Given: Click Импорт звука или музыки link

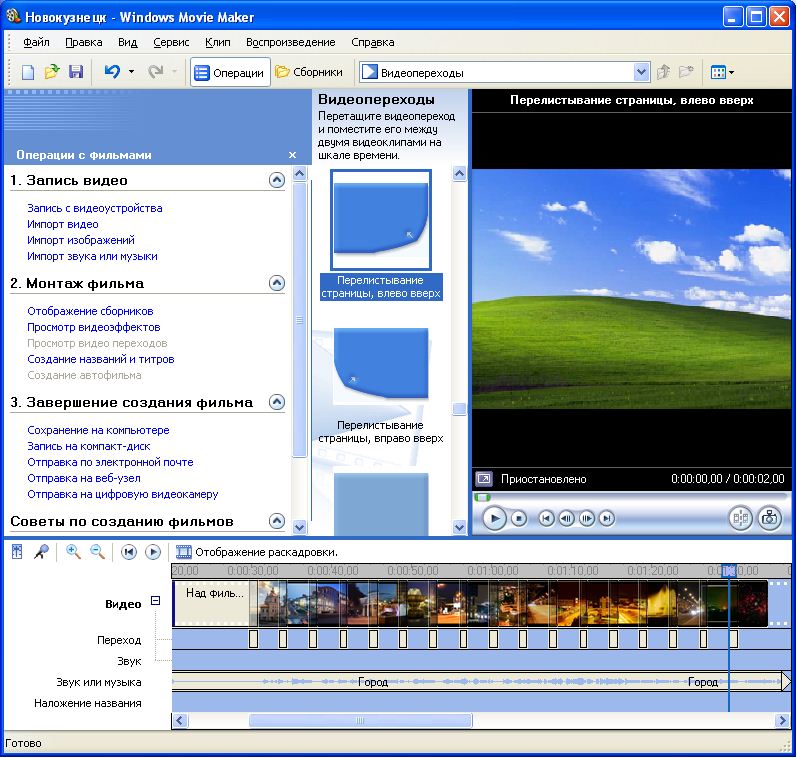Looking at the screenshot, I should point(93,256).
